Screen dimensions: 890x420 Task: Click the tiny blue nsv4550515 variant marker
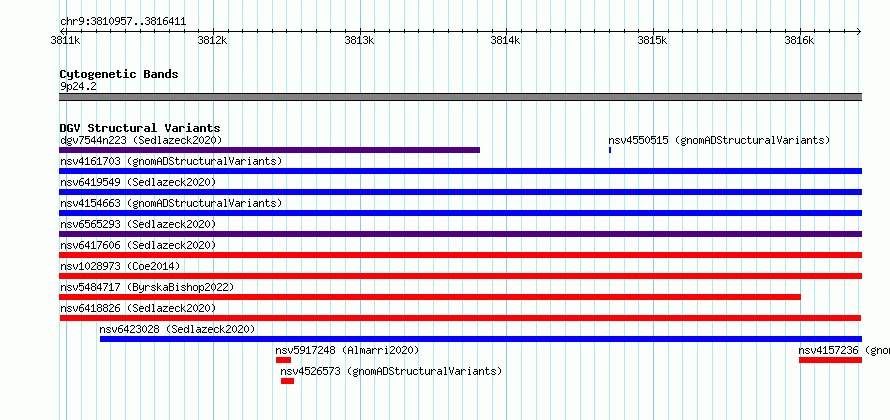tap(610, 150)
